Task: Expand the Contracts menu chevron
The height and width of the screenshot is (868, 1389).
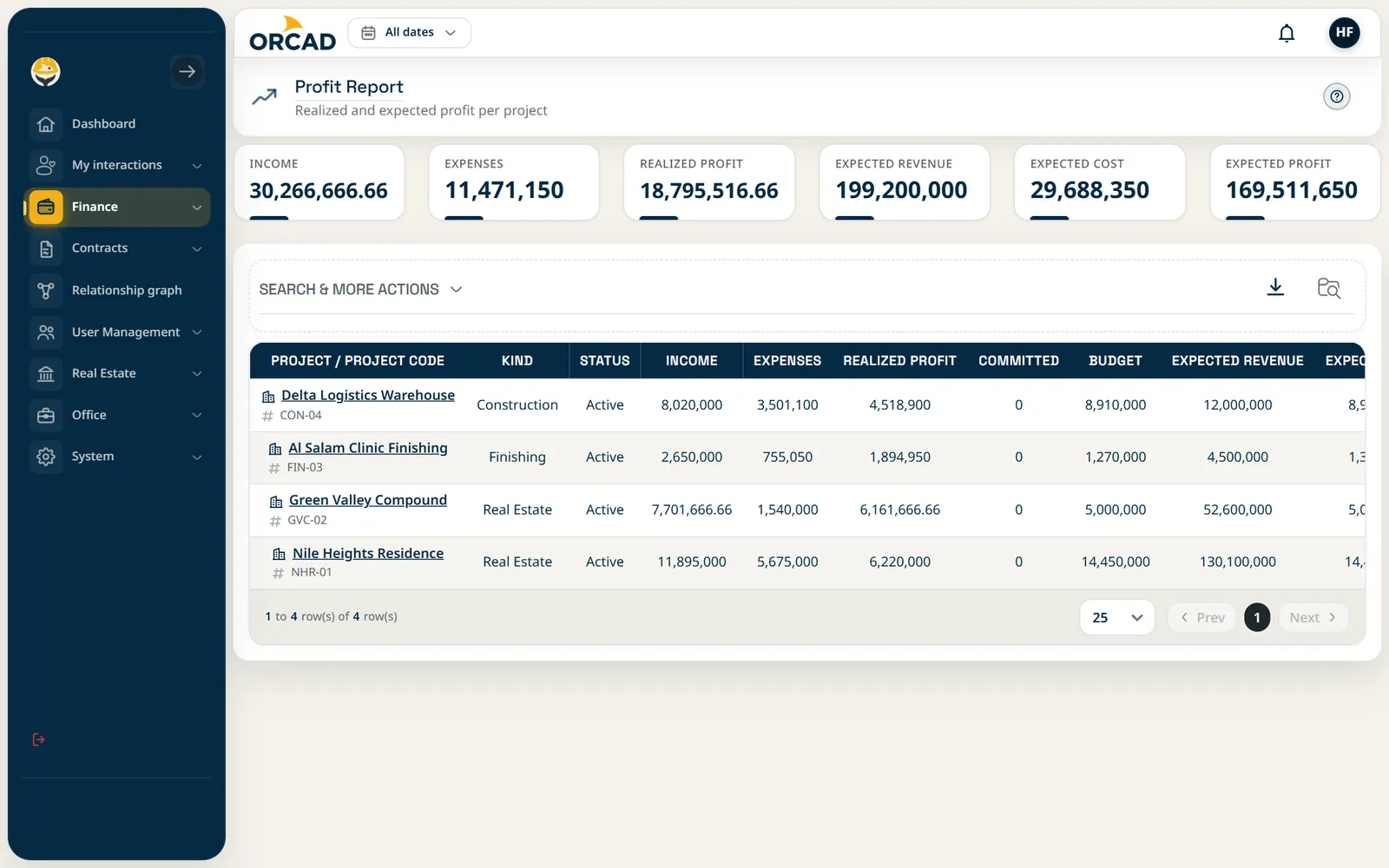Action: (197, 249)
